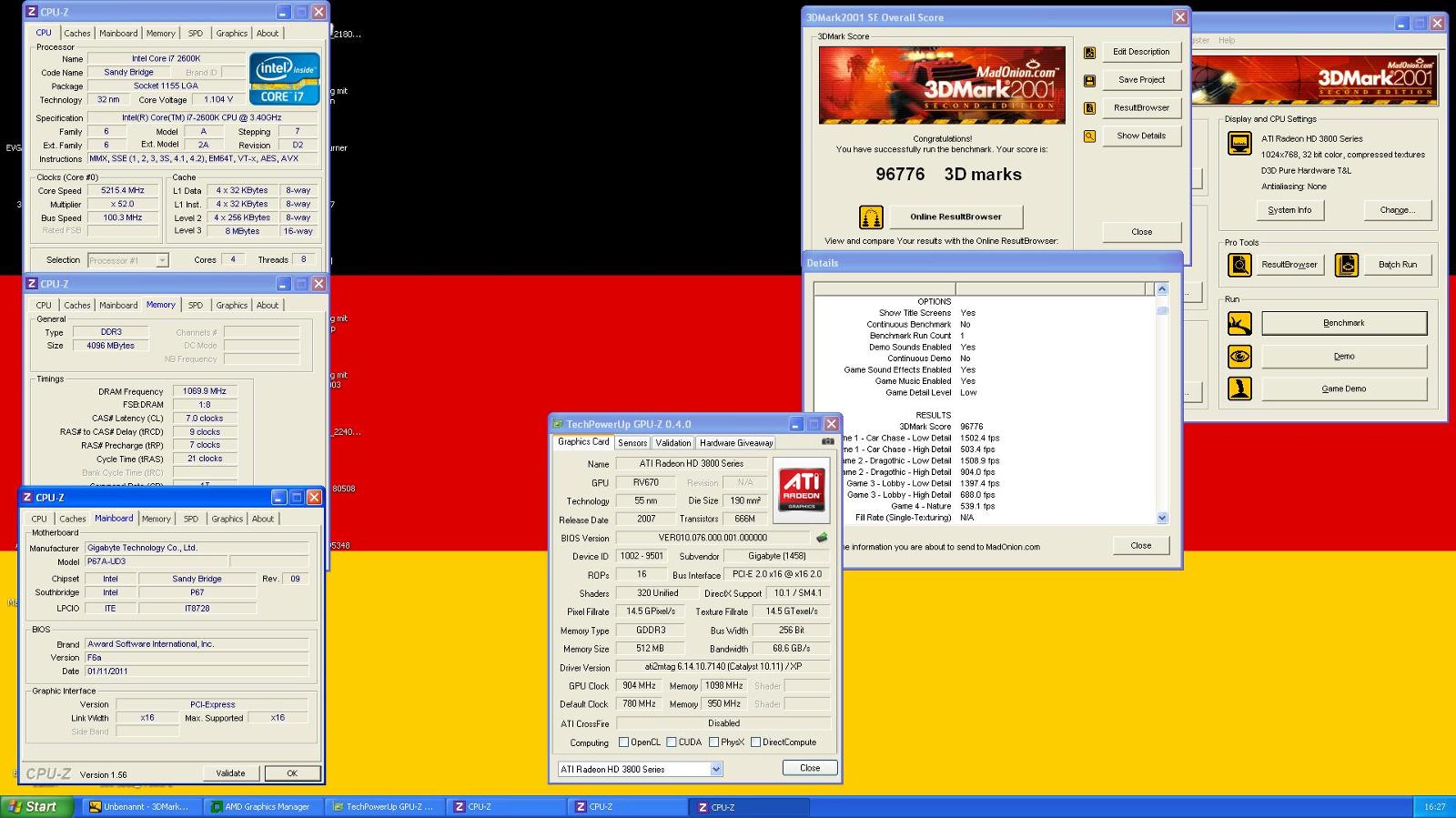Click the Edit Description button
The width and height of the screenshot is (1456, 818).
[x=1141, y=52]
